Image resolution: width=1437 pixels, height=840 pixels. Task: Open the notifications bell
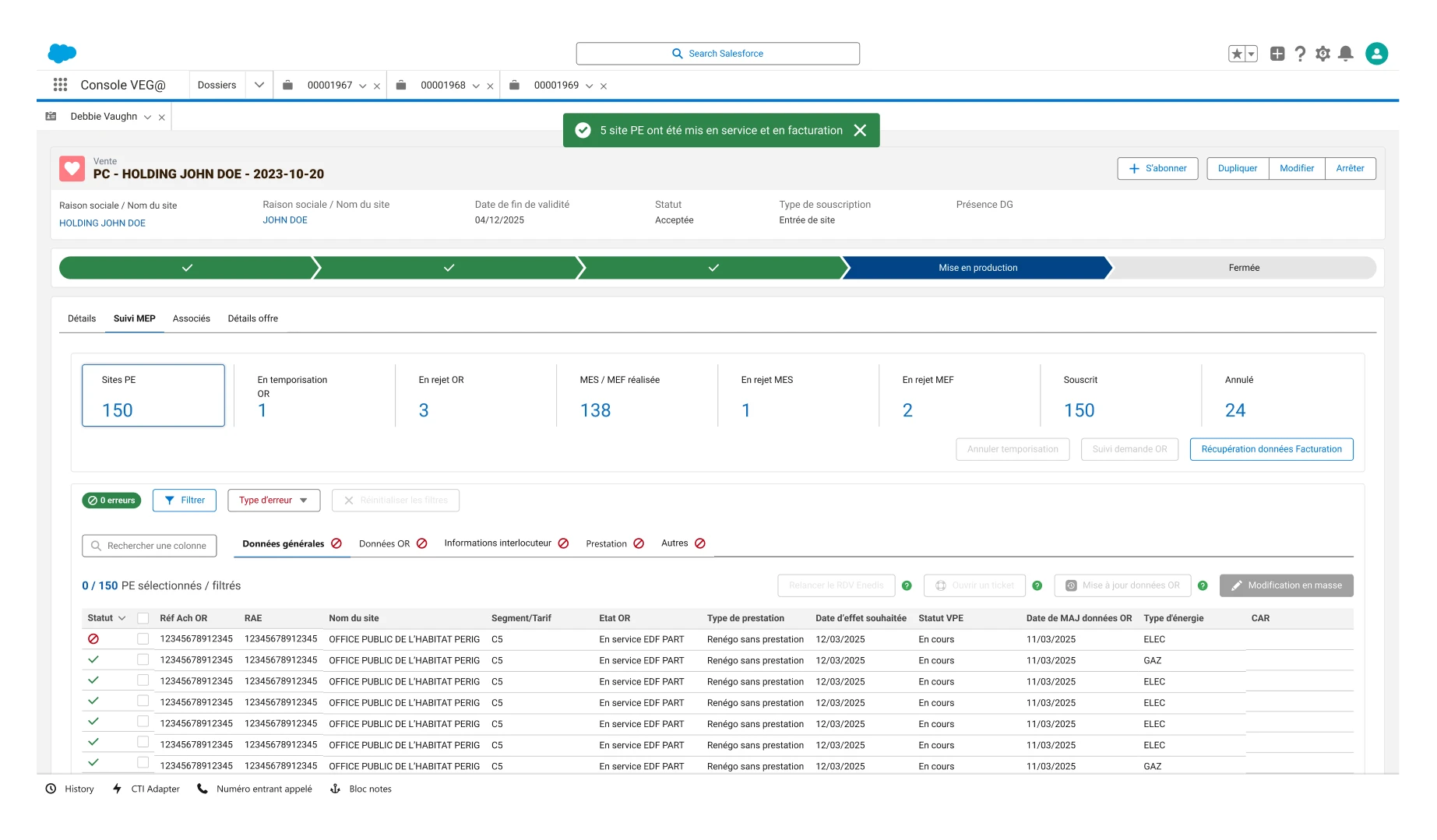point(1345,54)
